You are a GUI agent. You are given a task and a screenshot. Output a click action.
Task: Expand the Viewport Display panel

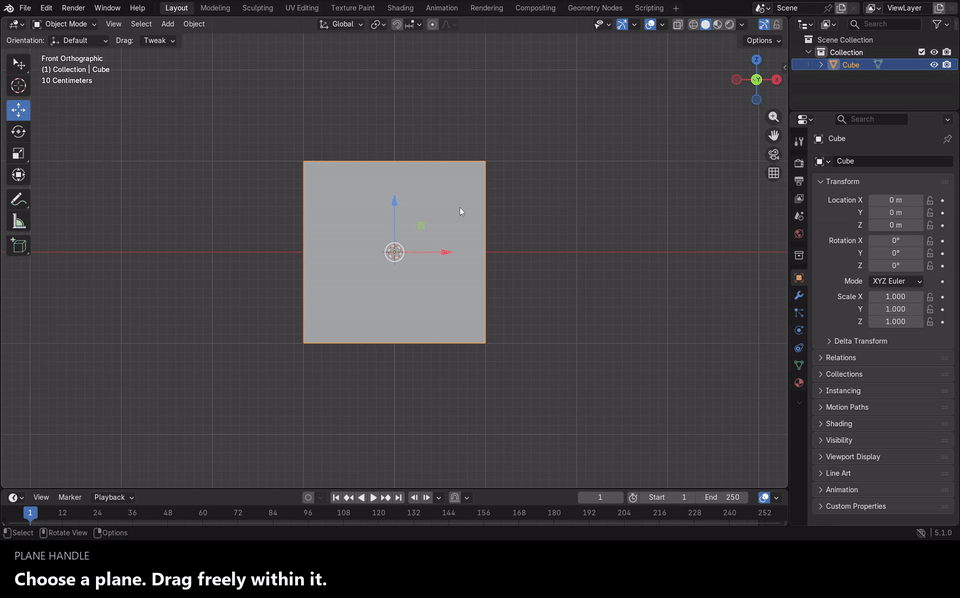pyautogui.click(x=884, y=457)
